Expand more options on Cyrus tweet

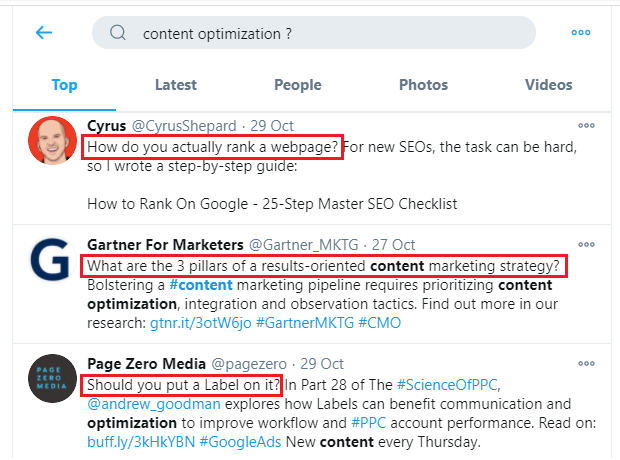(x=587, y=126)
